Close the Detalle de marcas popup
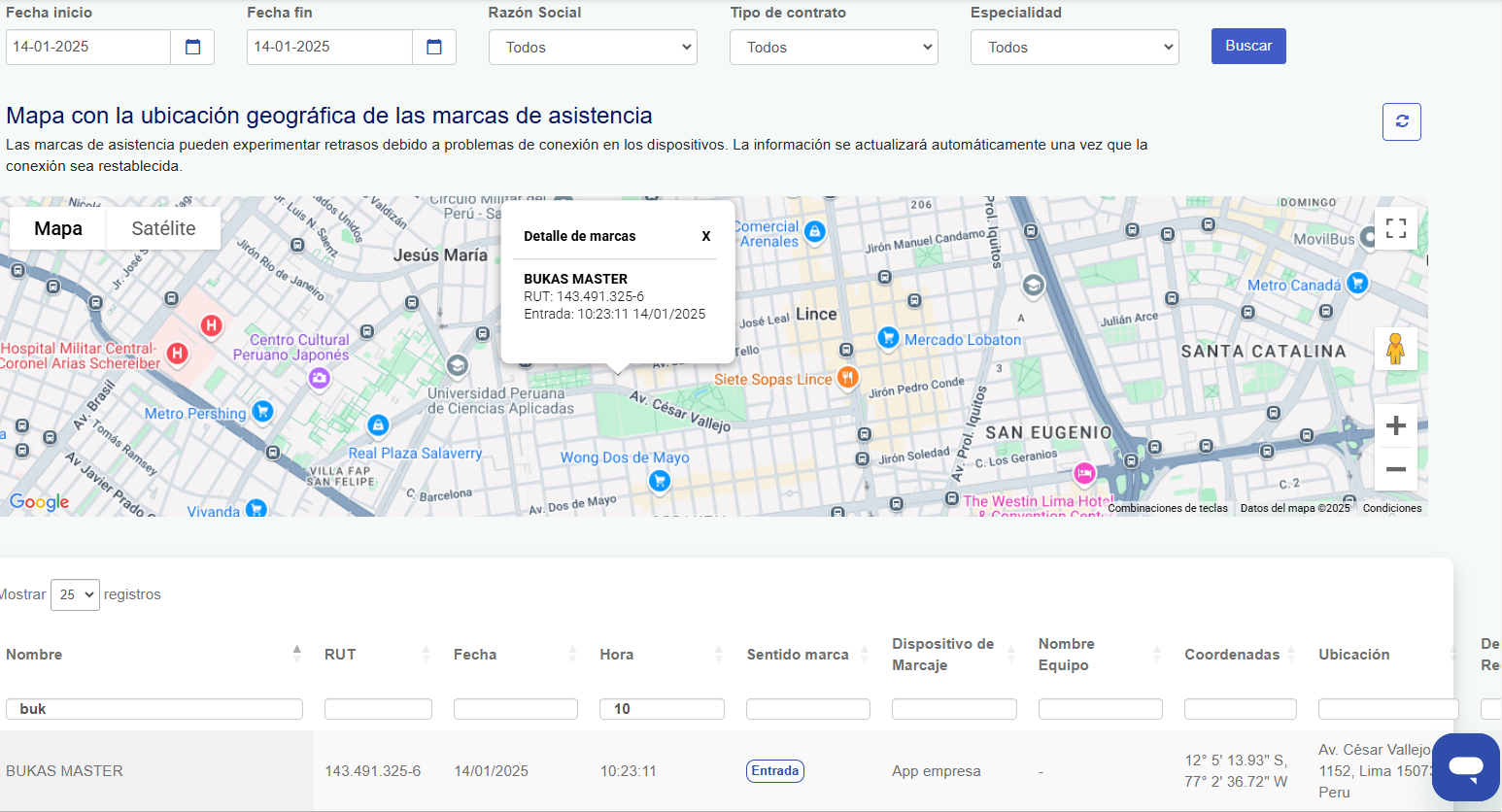 pos(705,236)
